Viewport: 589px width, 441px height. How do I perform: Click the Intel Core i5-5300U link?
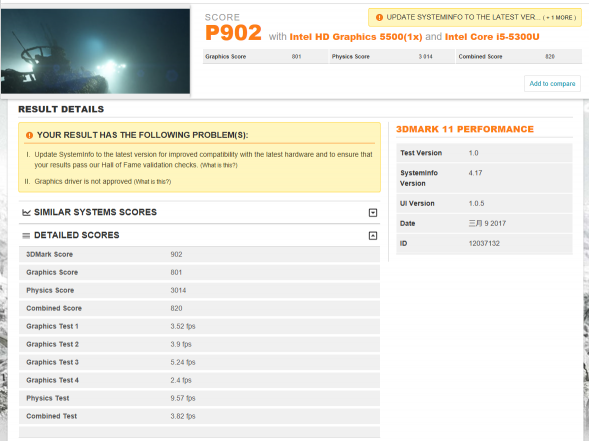click(x=492, y=37)
